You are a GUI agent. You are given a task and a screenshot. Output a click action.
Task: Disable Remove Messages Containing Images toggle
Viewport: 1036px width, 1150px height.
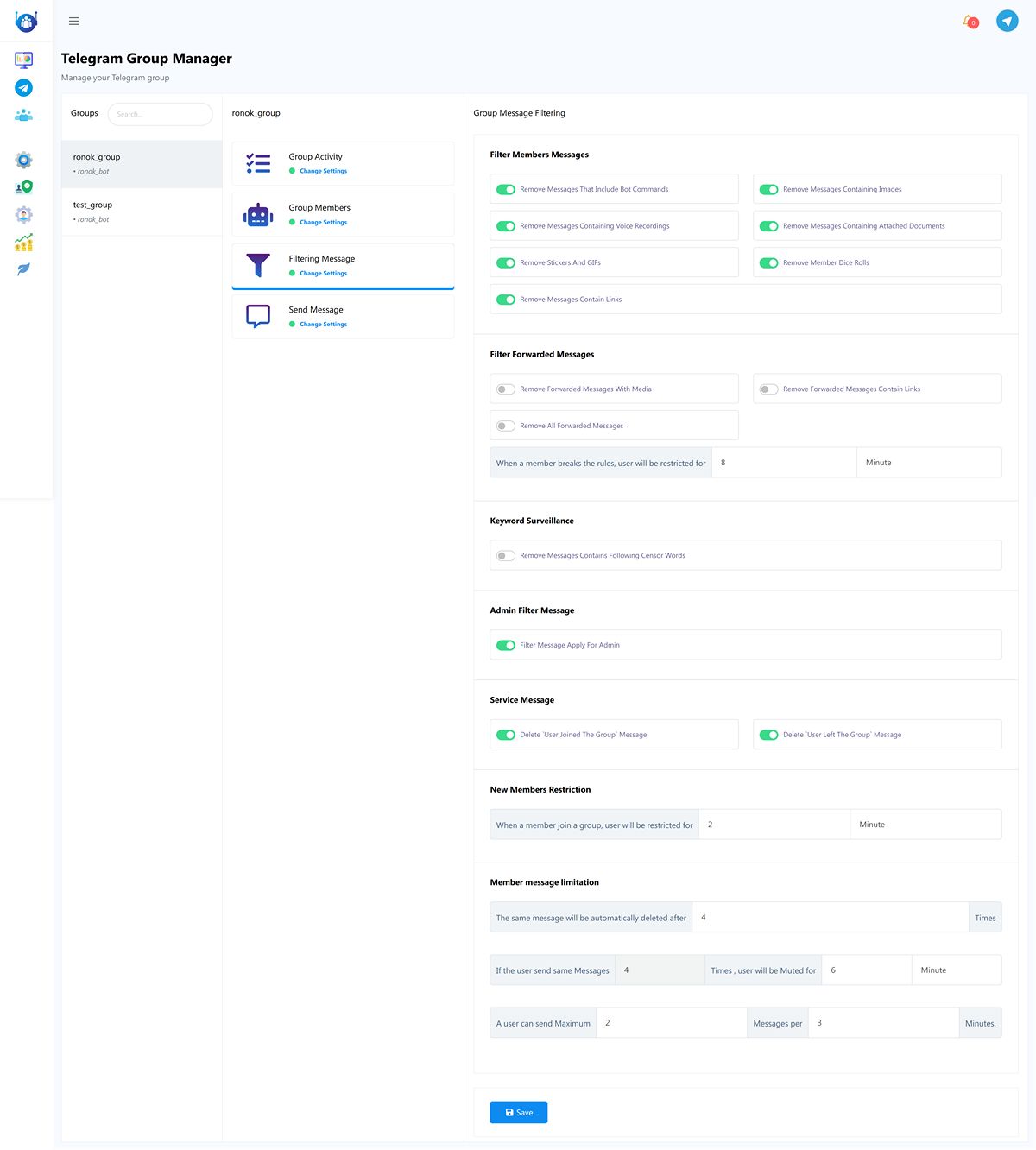(x=768, y=190)
